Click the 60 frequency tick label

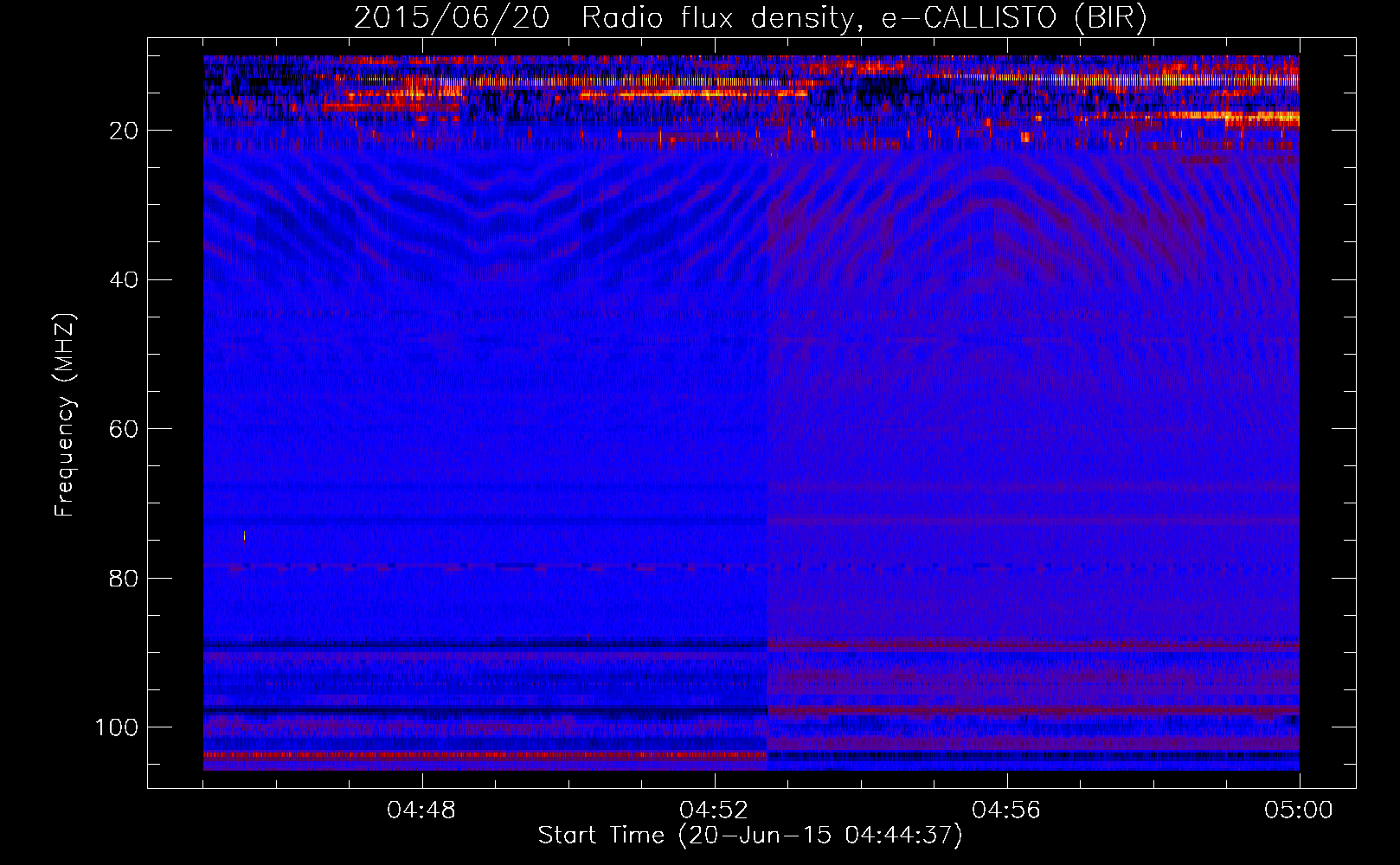click(125, 429)
